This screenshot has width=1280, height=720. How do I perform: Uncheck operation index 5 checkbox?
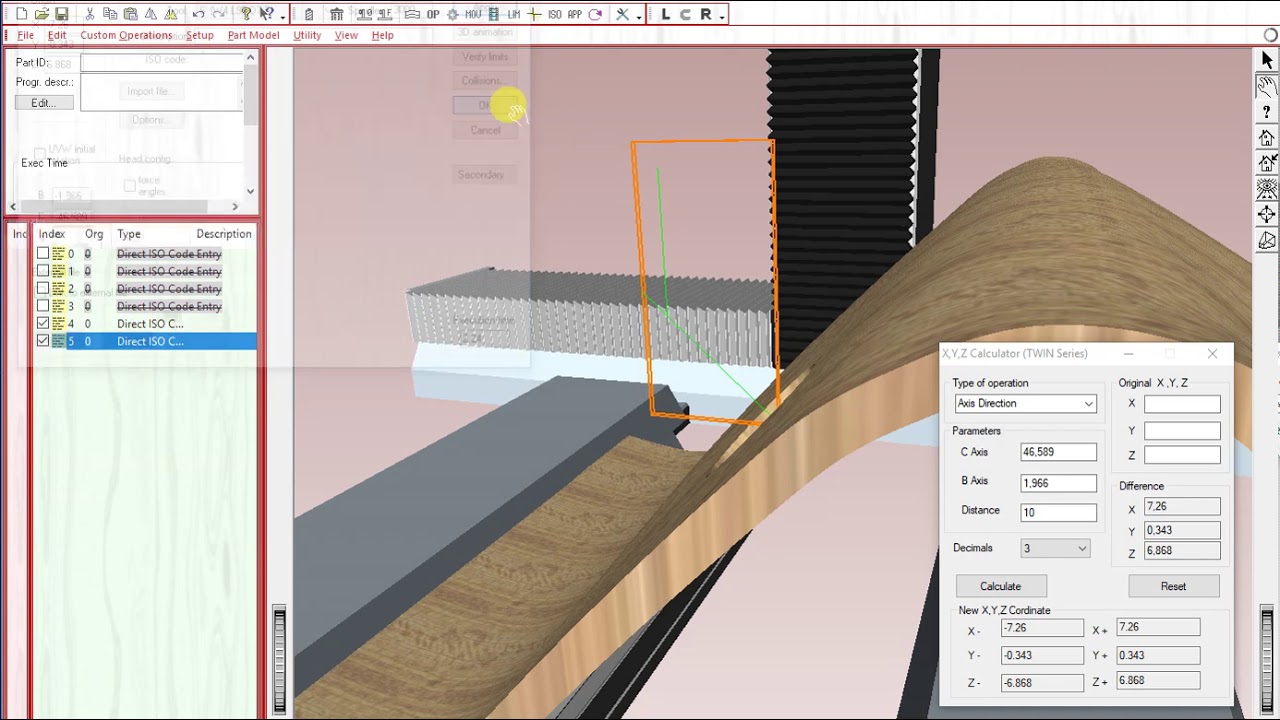pyautogui.click(x=43, y=341)
